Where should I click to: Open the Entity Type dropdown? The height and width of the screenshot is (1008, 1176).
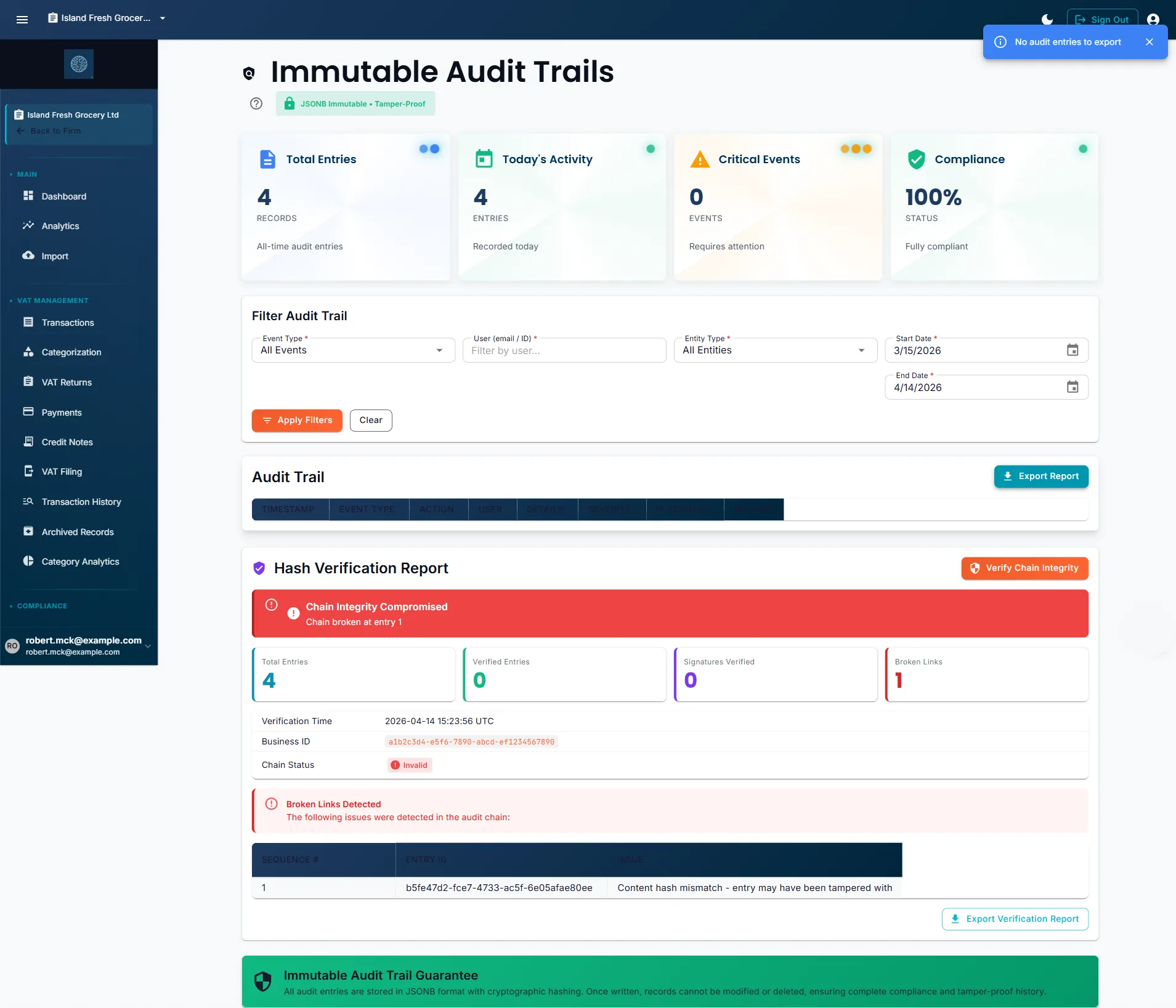[x=776, y=350]
